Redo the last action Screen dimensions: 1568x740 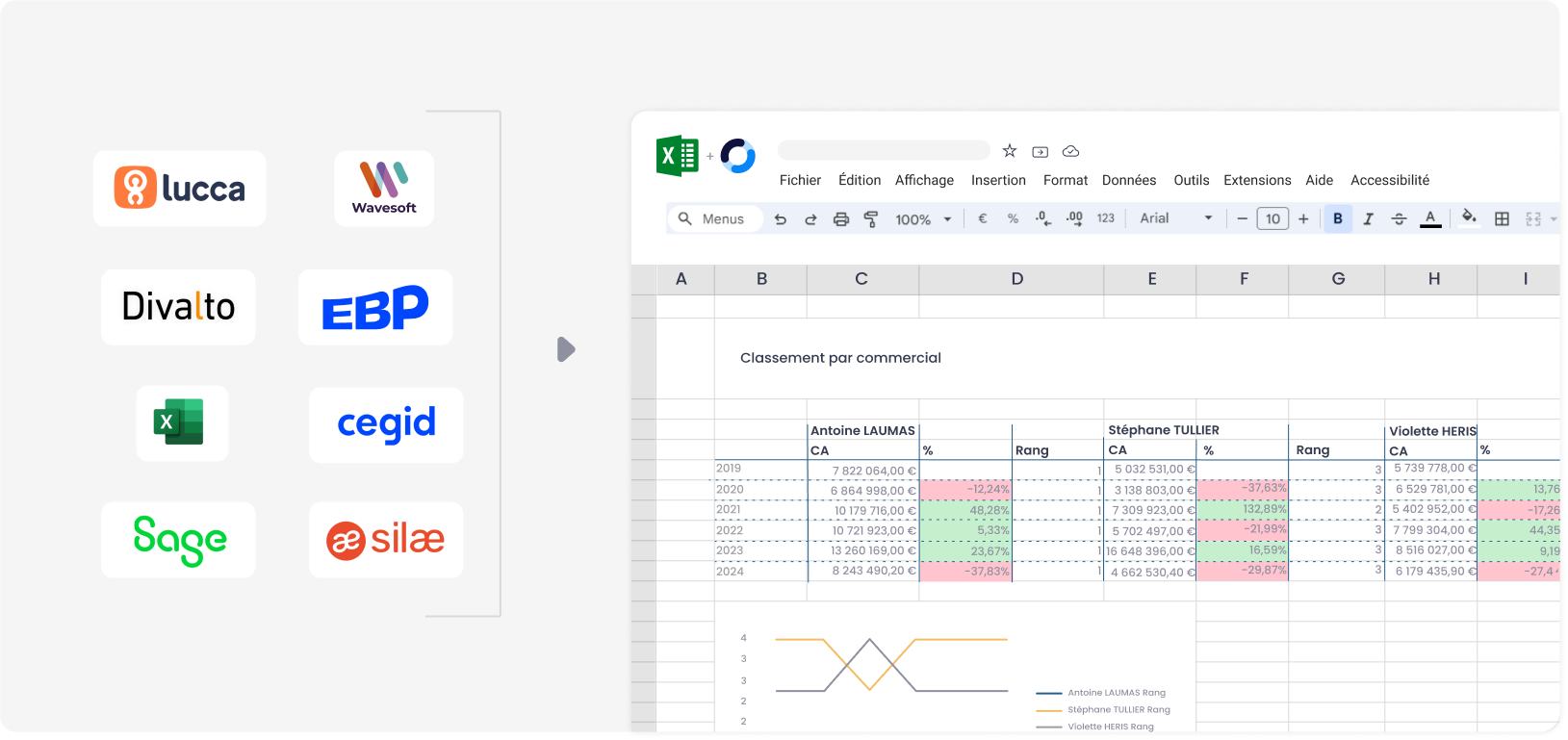[810, 219]
